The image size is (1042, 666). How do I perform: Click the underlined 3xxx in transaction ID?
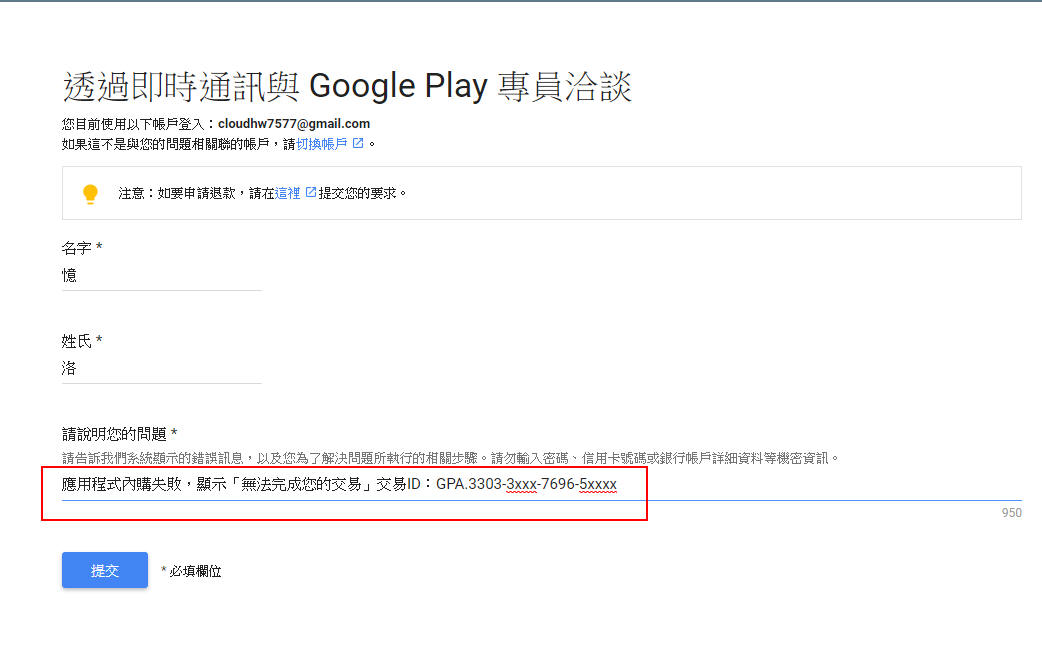click(522, 485)
